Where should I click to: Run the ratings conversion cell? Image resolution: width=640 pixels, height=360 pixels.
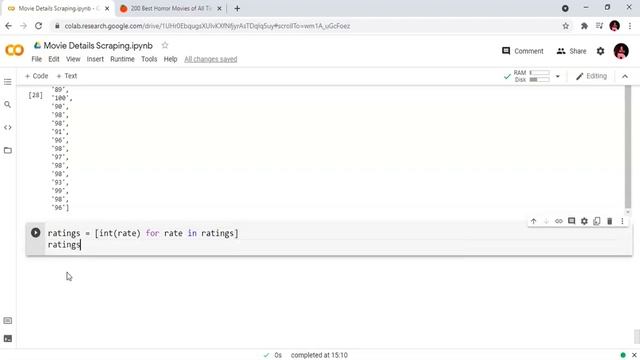click(36, 233)
